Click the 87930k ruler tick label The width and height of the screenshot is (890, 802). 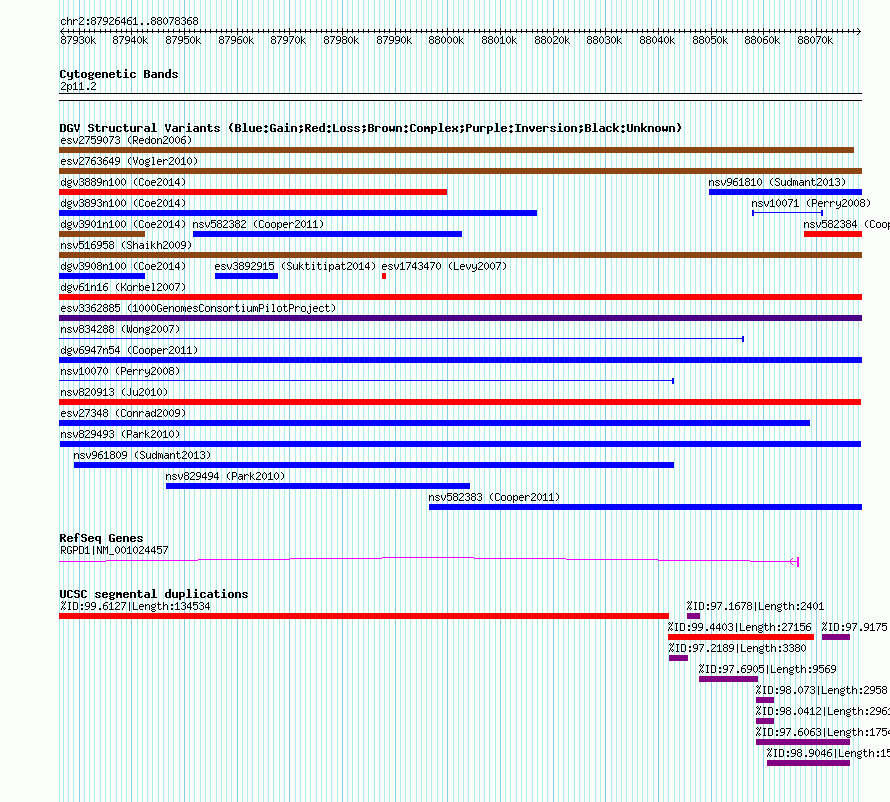[78, 40]
